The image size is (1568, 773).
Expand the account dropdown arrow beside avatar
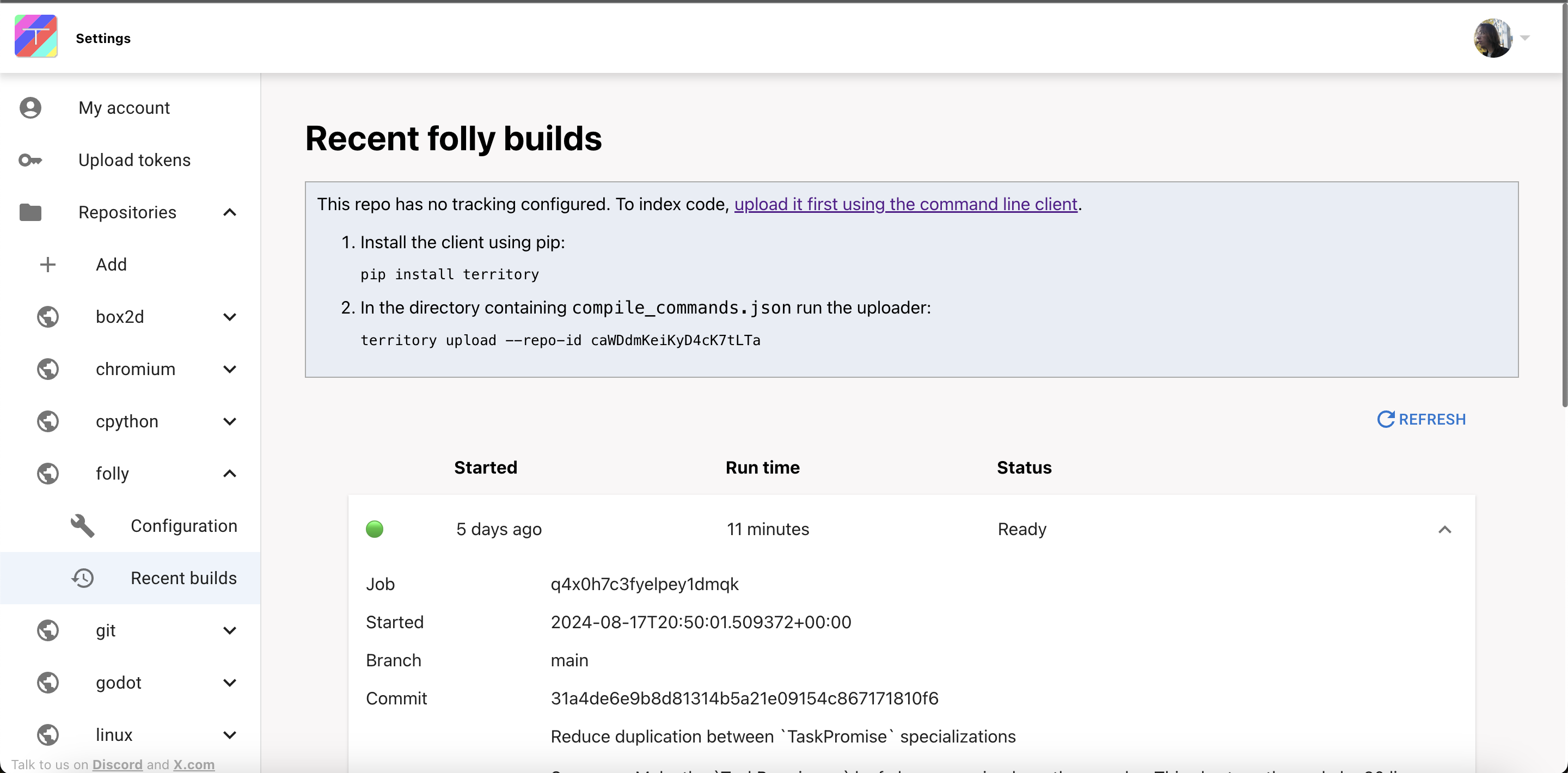pyautogui.click(x=1525, y=38)
